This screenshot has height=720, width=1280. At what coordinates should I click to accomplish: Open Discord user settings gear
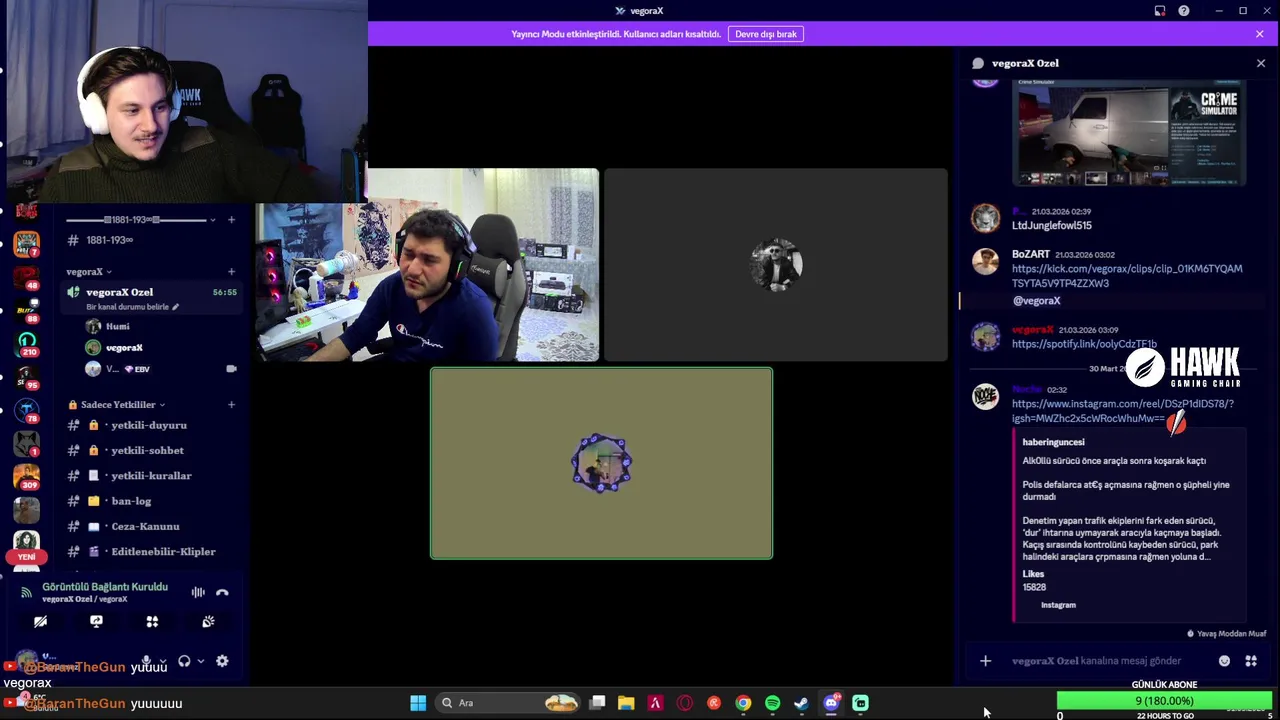click(x=222, y=661)
